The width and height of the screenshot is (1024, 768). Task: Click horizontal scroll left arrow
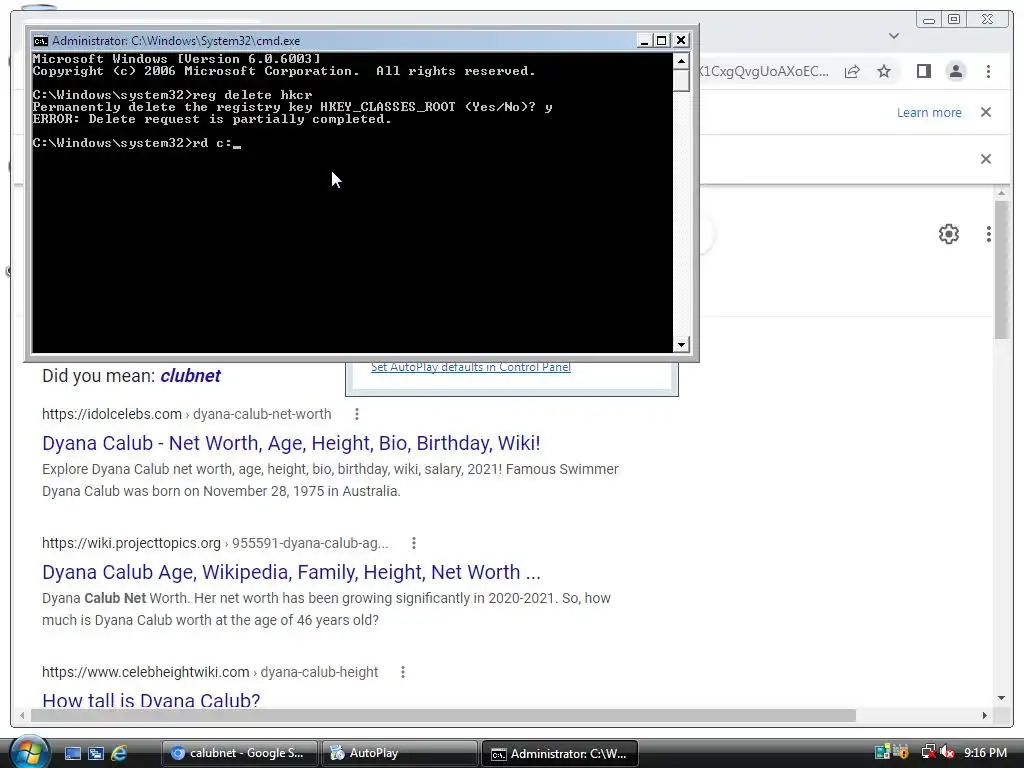coord(22,716)
